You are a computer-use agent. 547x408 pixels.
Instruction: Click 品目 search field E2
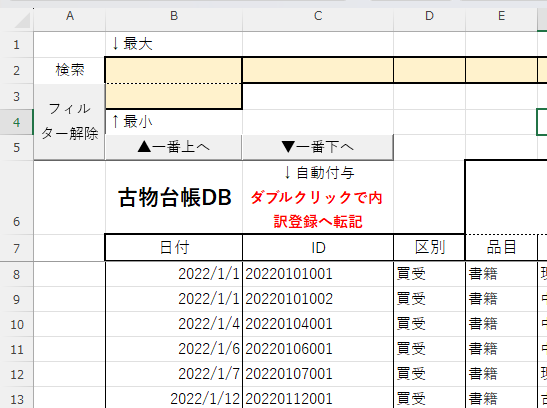pyautogui.click(x=501, y=70)
